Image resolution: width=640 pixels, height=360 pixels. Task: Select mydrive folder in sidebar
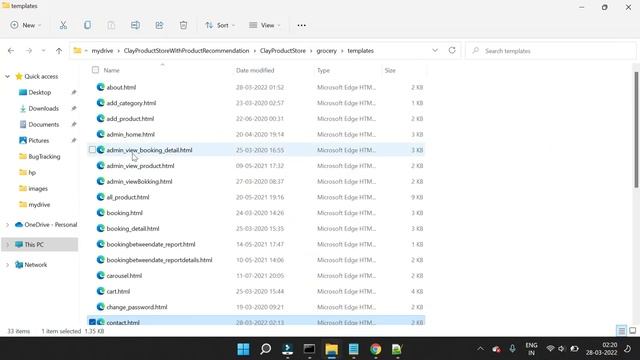(39, 204)
